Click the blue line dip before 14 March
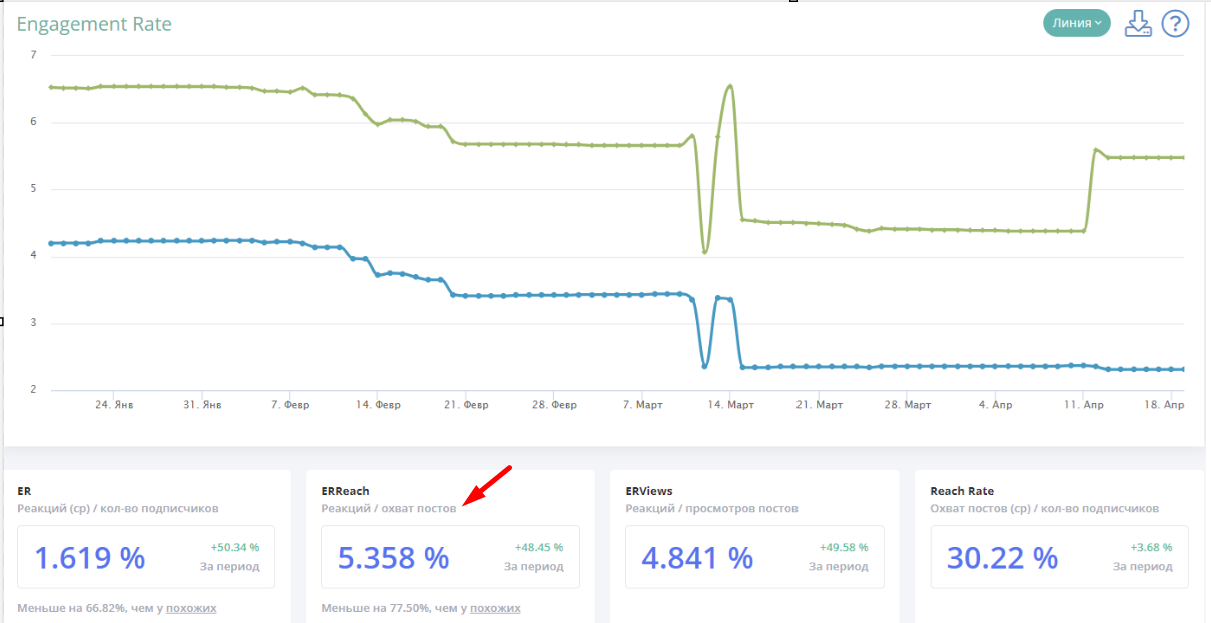This screenshot has width=1211, height=623. [x=705, y=366]
